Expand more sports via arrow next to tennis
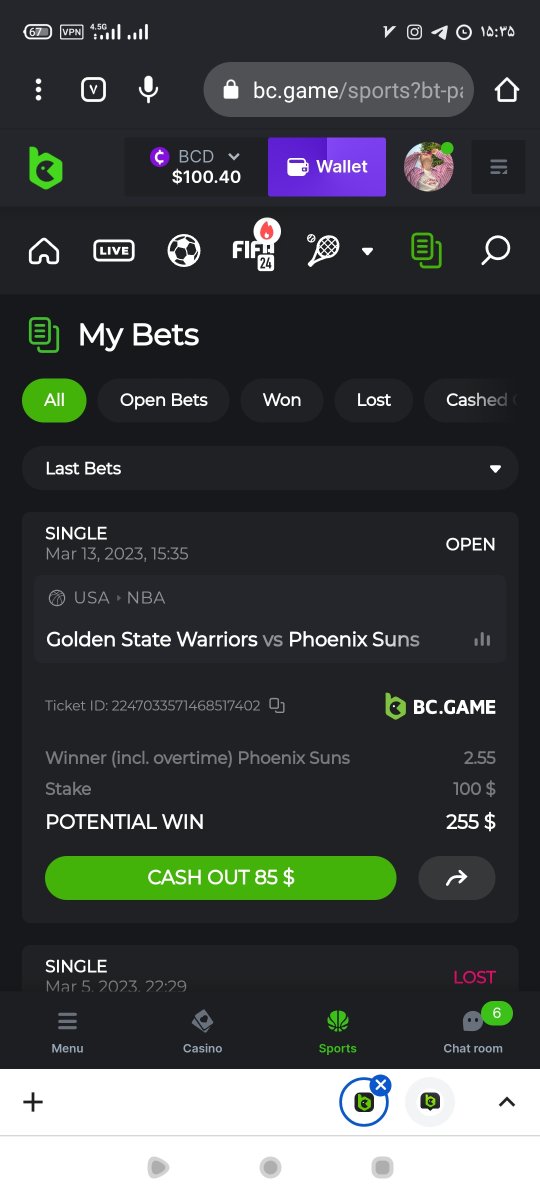Image resolution: width=540 pixels, height=1200 pixels. click(x=367, y=251)
